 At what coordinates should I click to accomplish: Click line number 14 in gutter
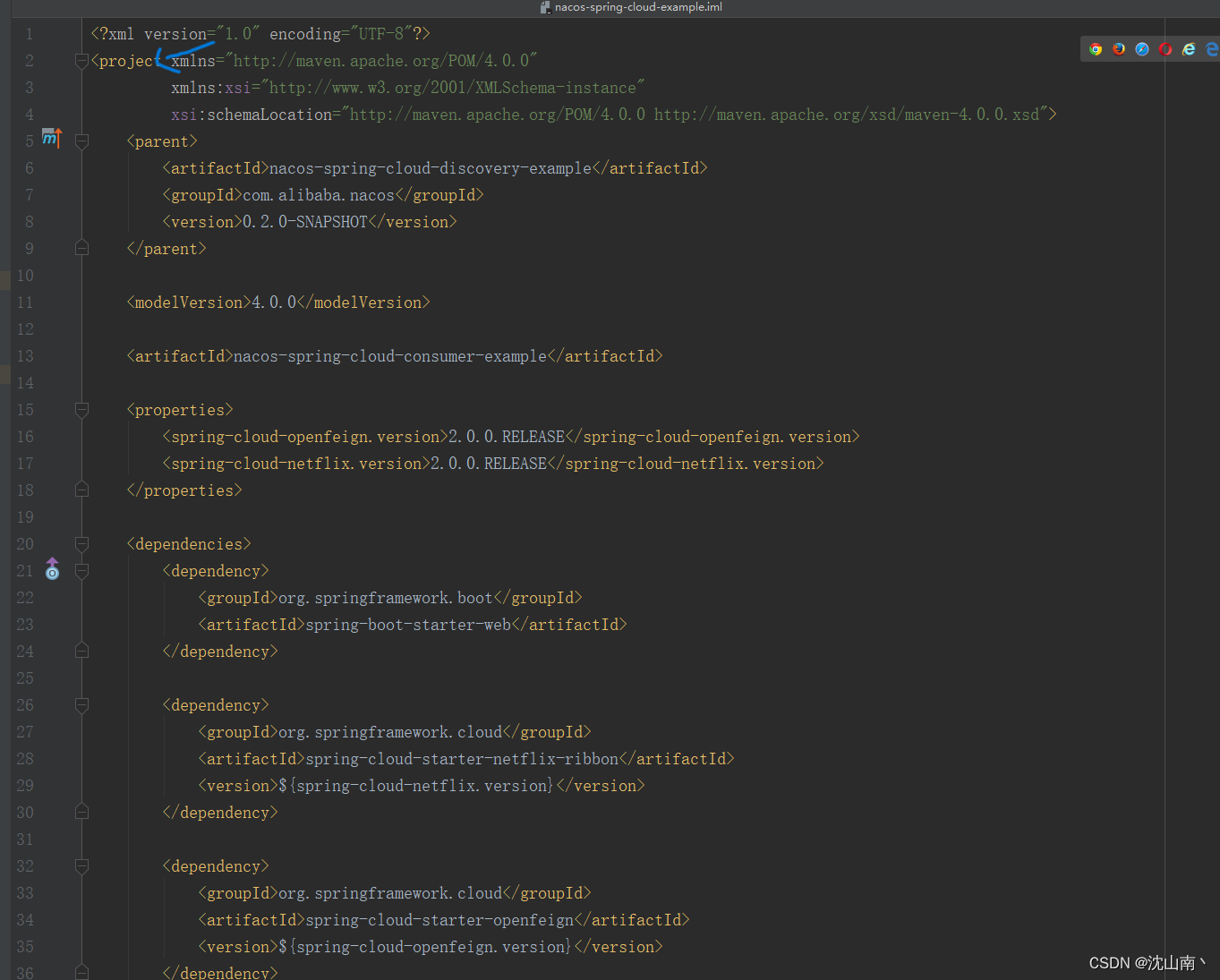click(x=25, y=383)
